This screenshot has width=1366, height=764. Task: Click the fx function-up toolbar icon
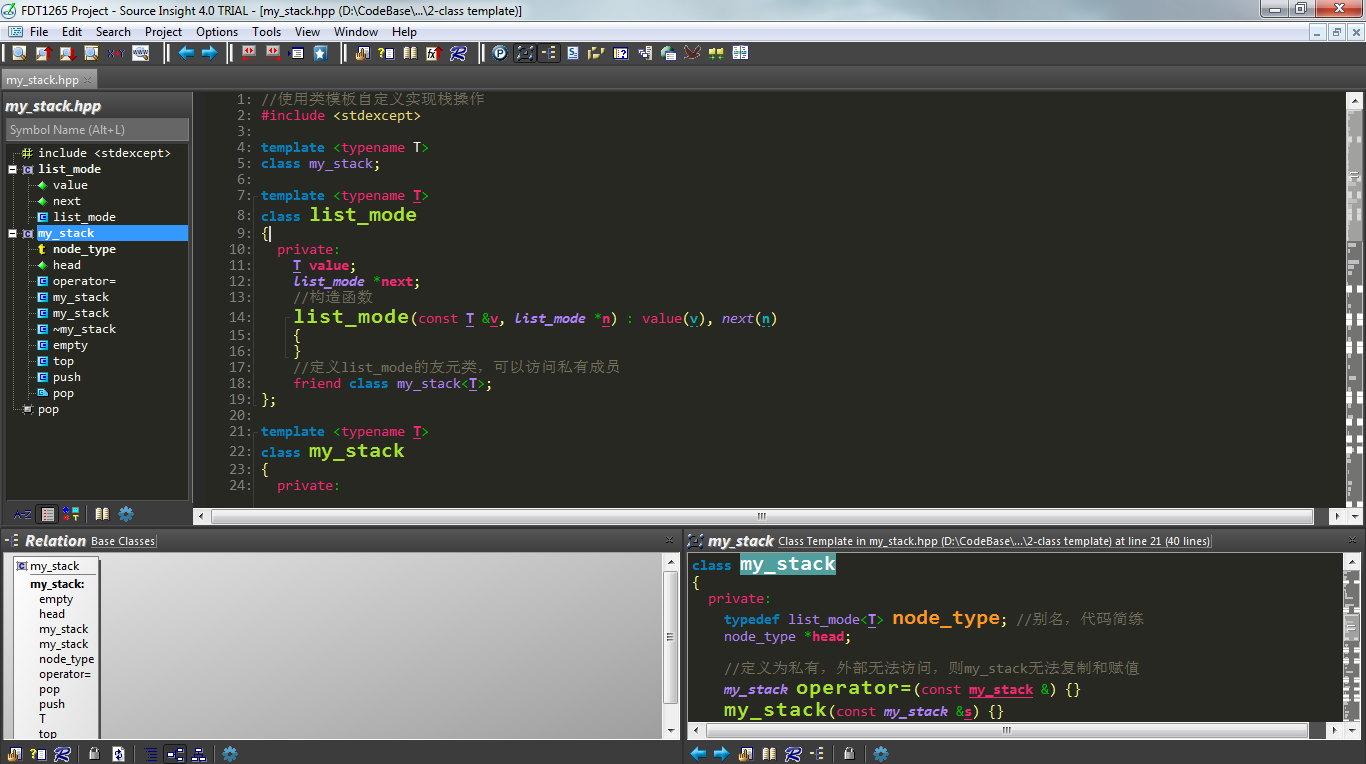pyautogui.click(x=434, y=53)
